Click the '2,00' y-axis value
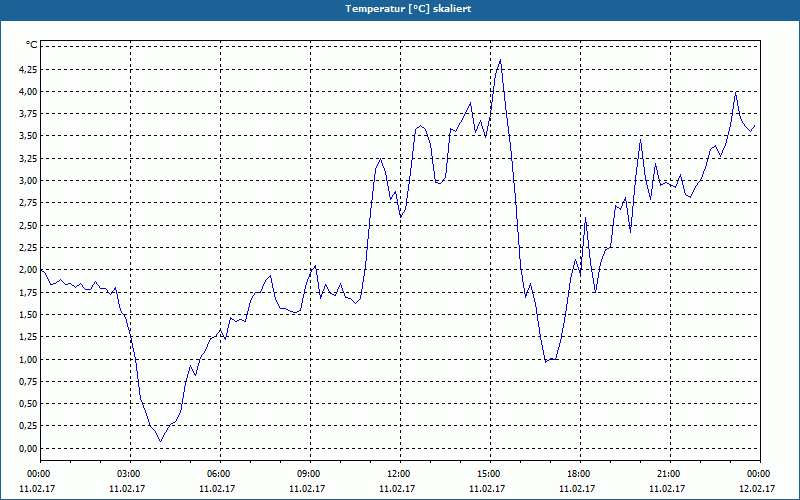The image size is (800, 500). pos(28,270)
